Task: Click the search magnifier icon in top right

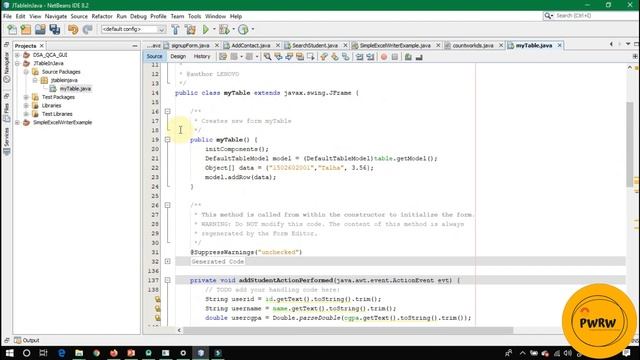Action: click(x=547, y=16)
